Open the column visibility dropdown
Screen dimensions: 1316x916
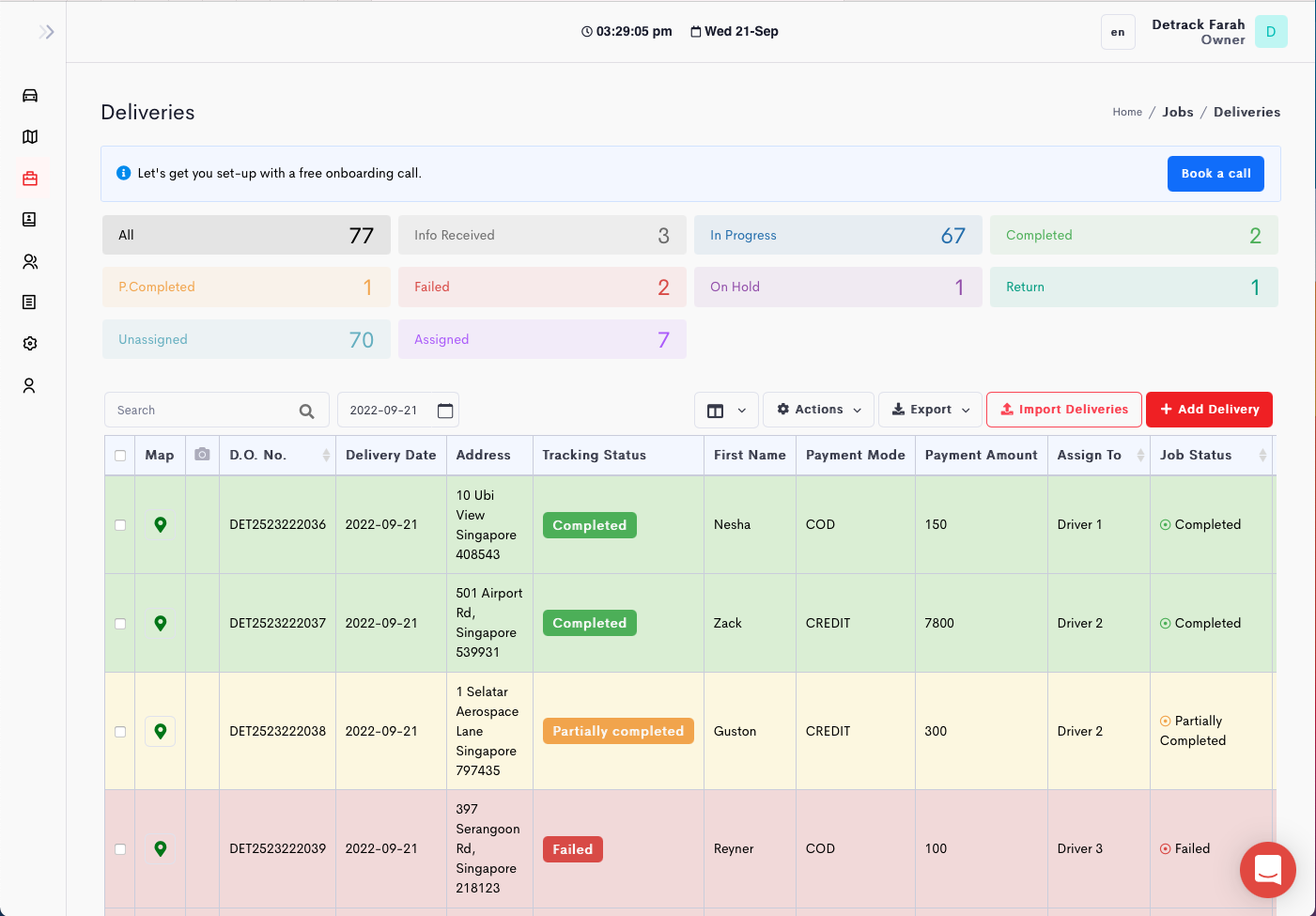pyautogui.click(x=726, y=409)
